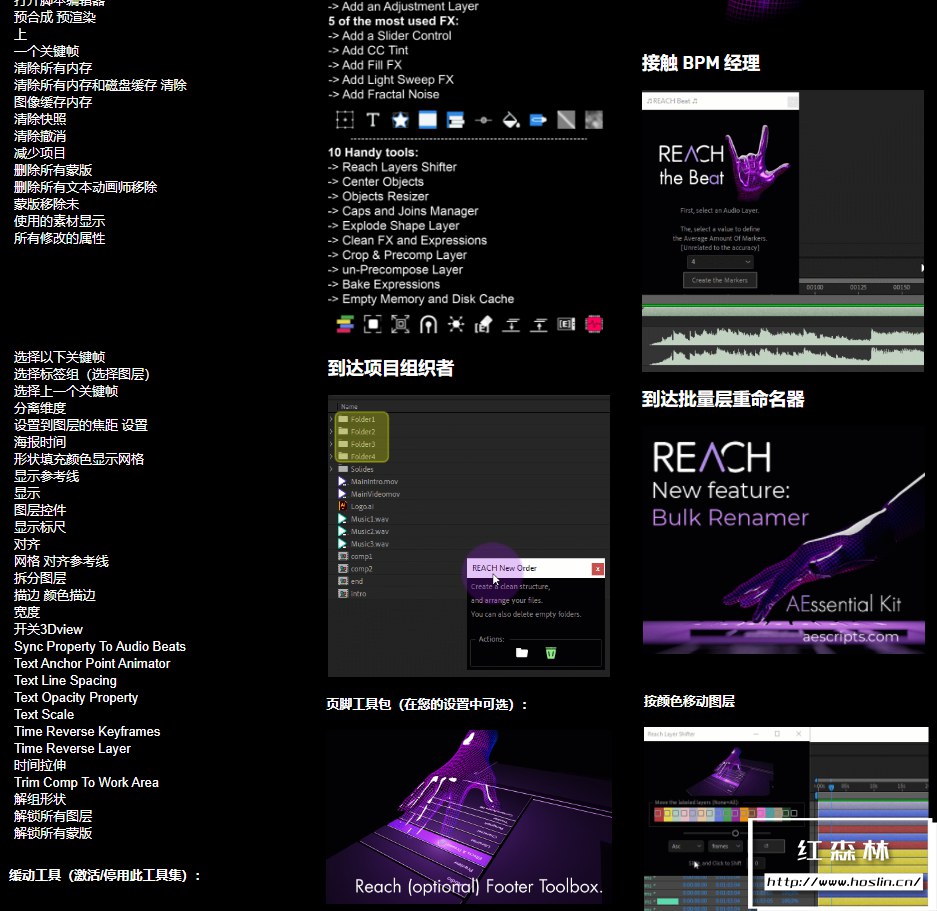Viewport: 937px width, 911px height.
Task: Click the Text Line Spacing entry
Action: pos(65,680)
